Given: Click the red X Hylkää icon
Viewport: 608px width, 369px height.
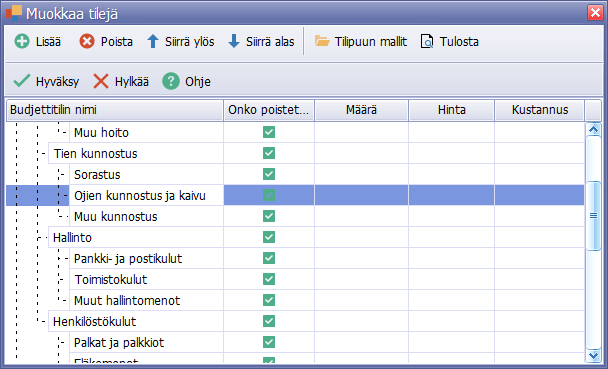Looking at the screenshot, I should [x=101, y=81].
